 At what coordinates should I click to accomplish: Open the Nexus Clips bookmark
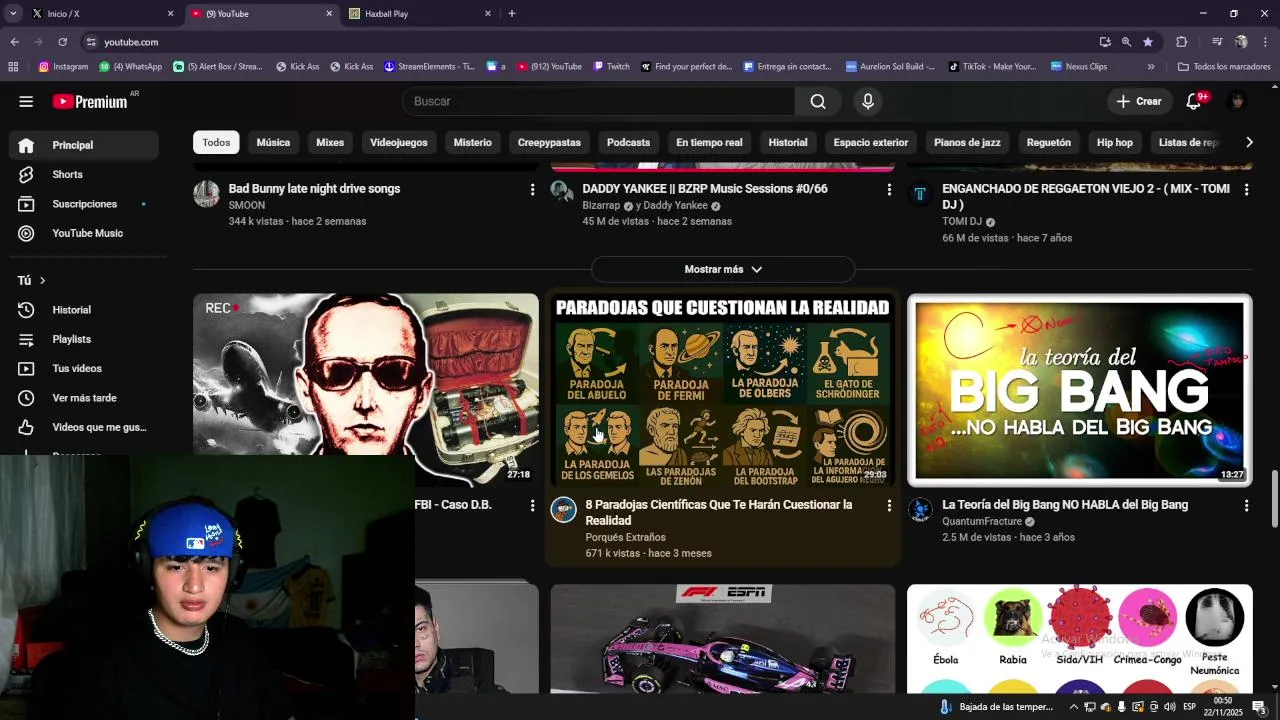[1078, 67]
